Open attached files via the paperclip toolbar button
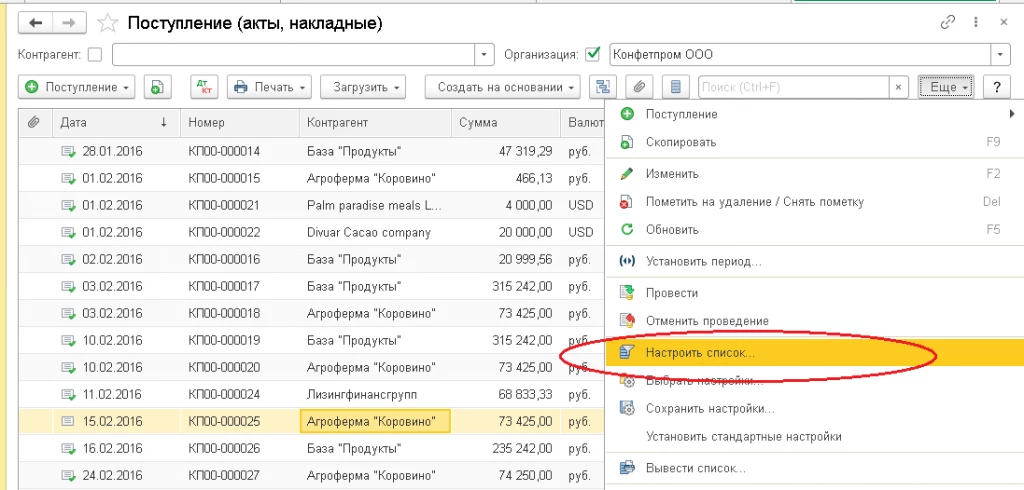 coord(639,87)
